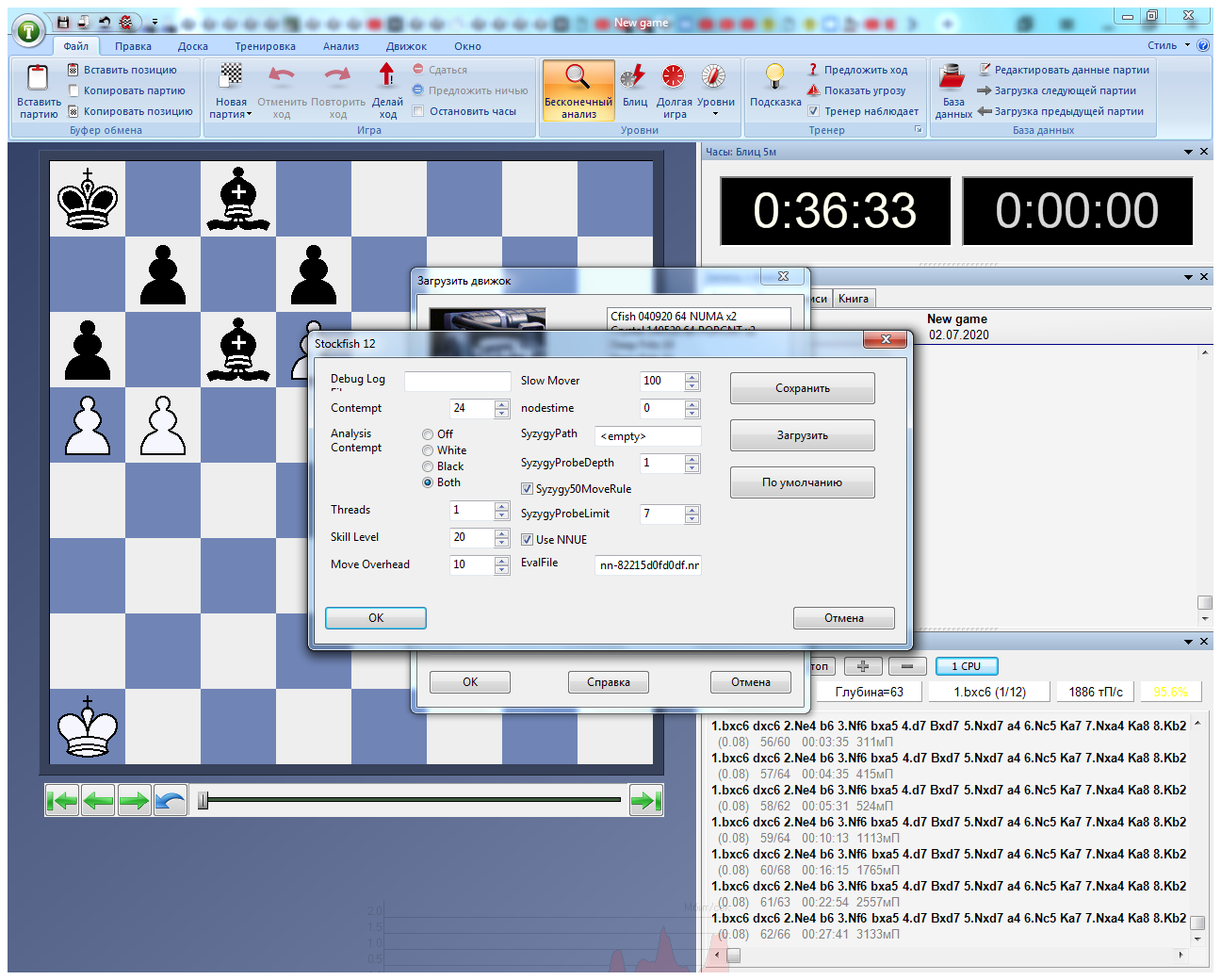Viewport: 1221px width, 980px height.
Task: Click Справка in Загрузить движок dialog
Action: tap(609, 682)
